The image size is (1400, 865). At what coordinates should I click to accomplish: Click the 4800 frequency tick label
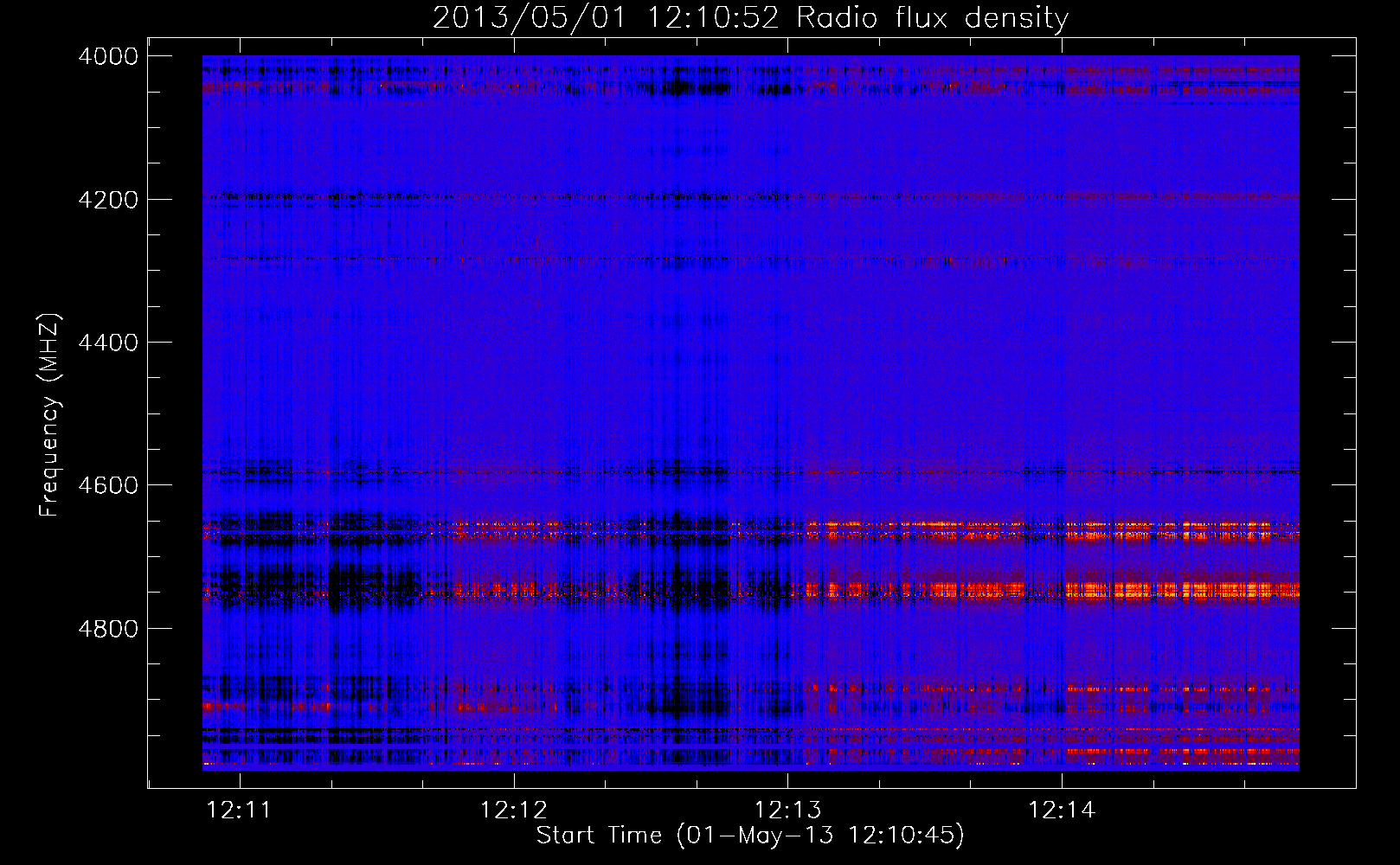pos(108,628)
